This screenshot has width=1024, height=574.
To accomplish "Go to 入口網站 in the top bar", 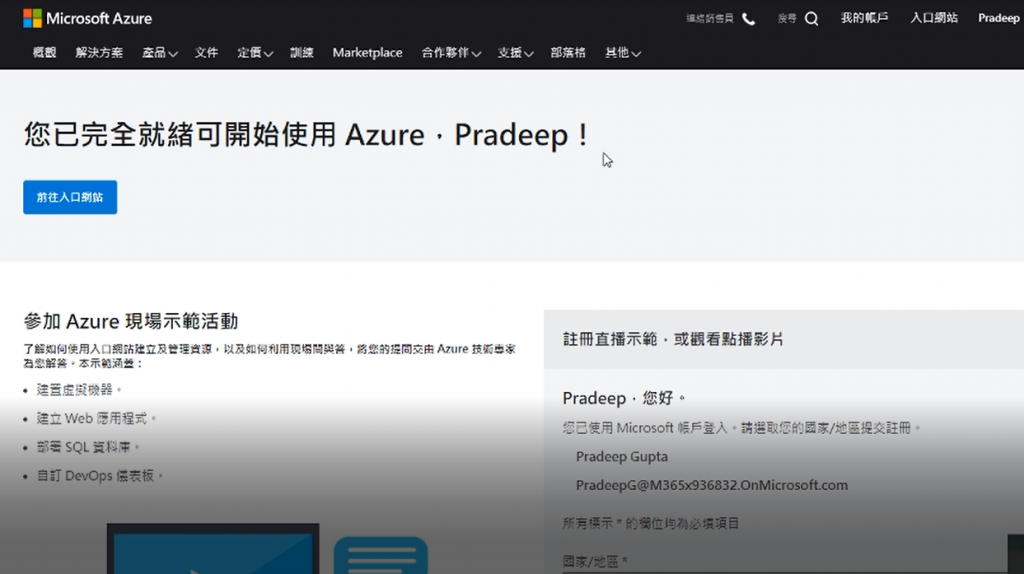I will pos(934,18).
